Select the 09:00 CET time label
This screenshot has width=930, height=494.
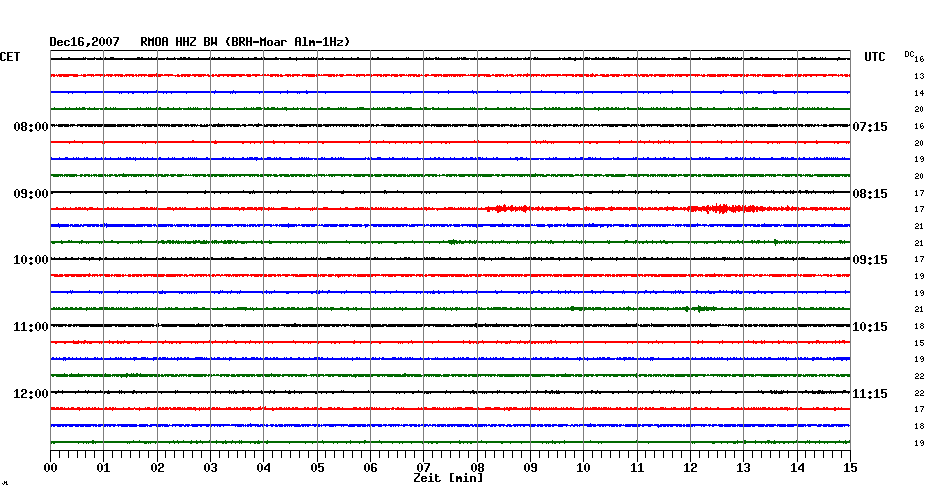[31, 193]
